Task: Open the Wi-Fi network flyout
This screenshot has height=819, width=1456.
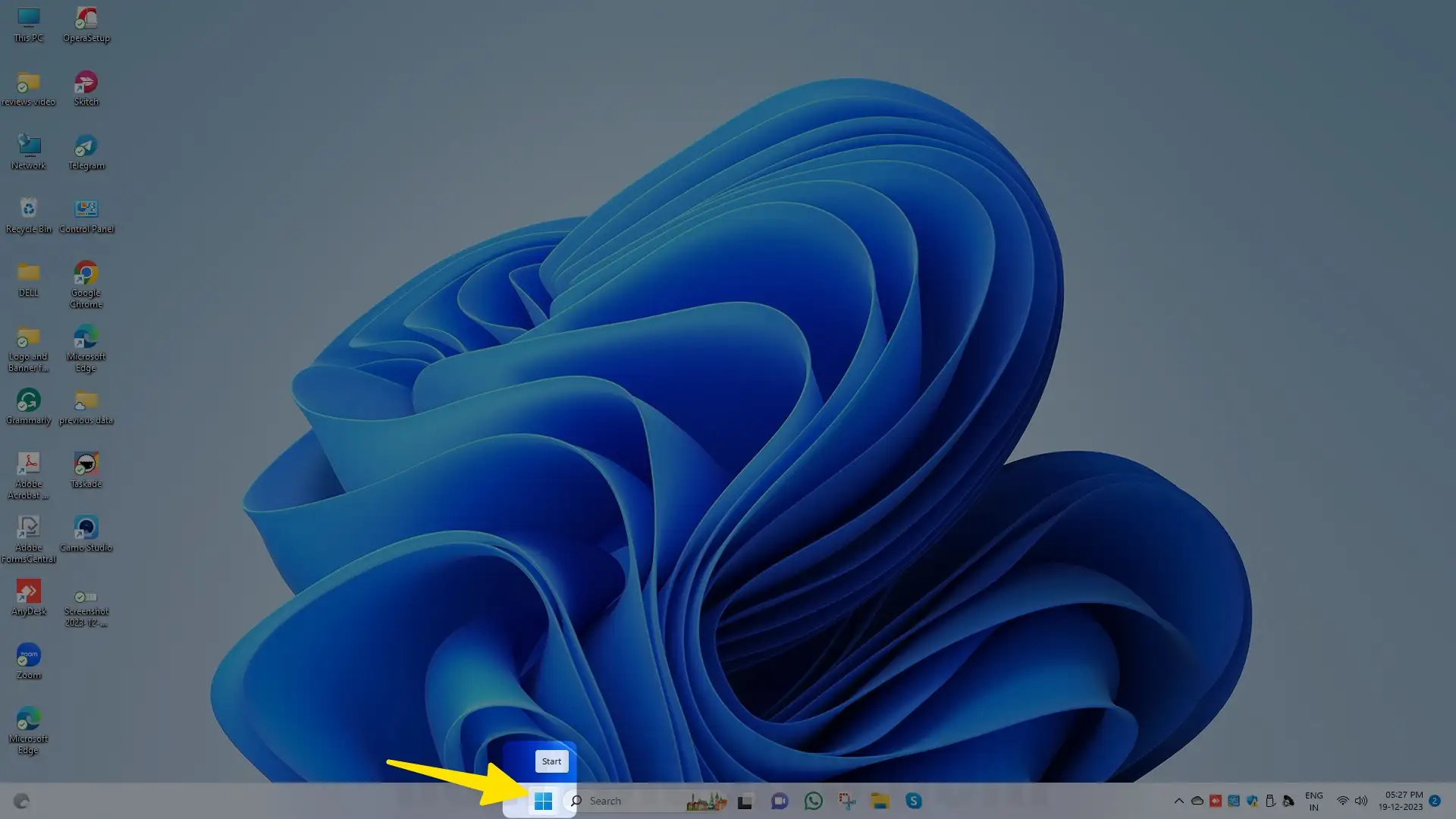Action: tap(1342, 801)
